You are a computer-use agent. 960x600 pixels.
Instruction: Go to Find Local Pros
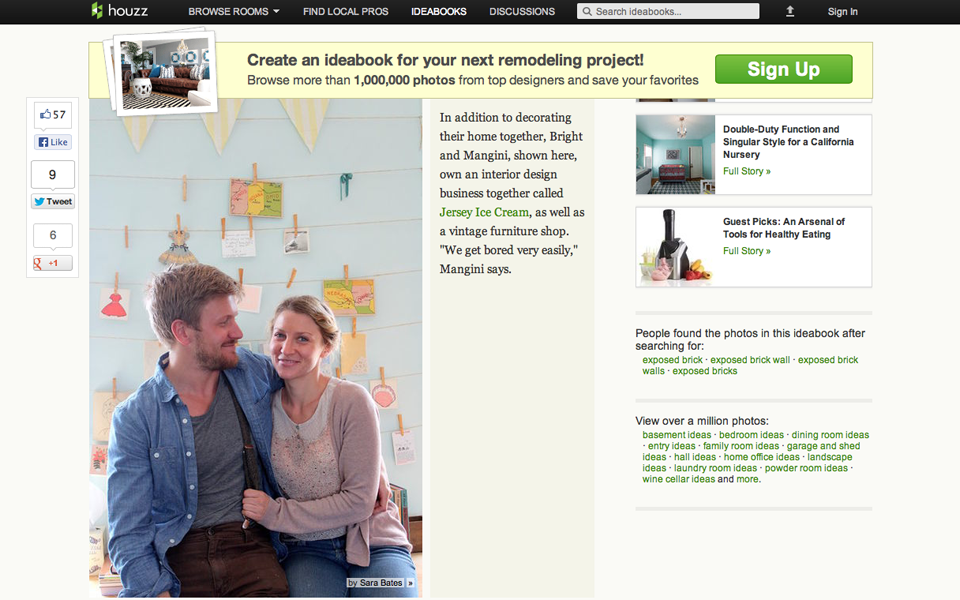(x=345, y=12)
